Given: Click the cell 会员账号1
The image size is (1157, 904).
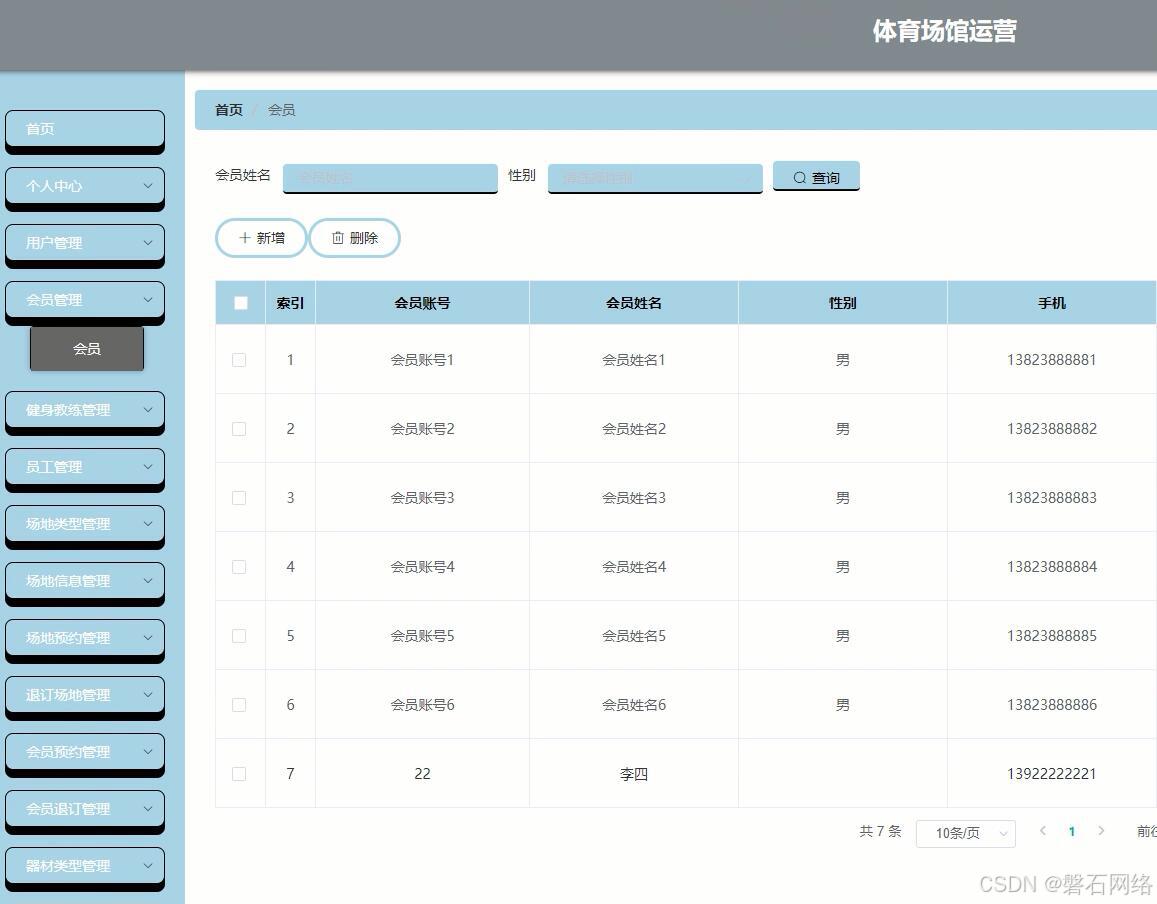Looking at the screenshot, I should pos(422,360).
